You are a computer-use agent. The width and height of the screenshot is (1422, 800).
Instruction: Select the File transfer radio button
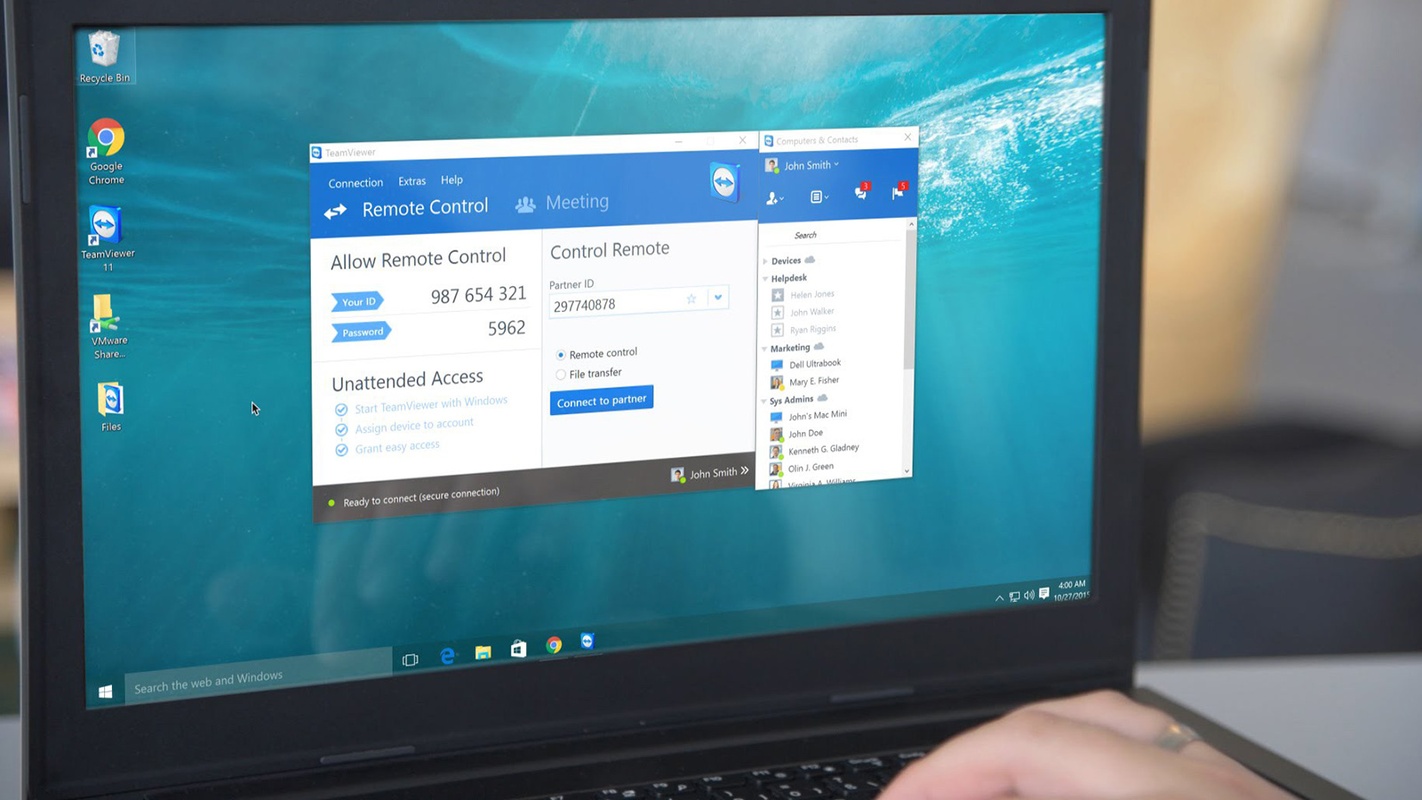click(561, 375)
